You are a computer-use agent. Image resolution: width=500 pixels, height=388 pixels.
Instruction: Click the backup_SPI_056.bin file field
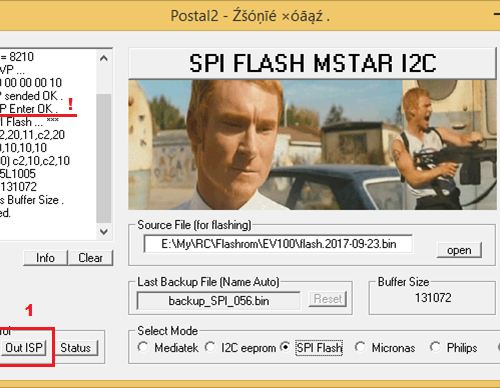219,301
